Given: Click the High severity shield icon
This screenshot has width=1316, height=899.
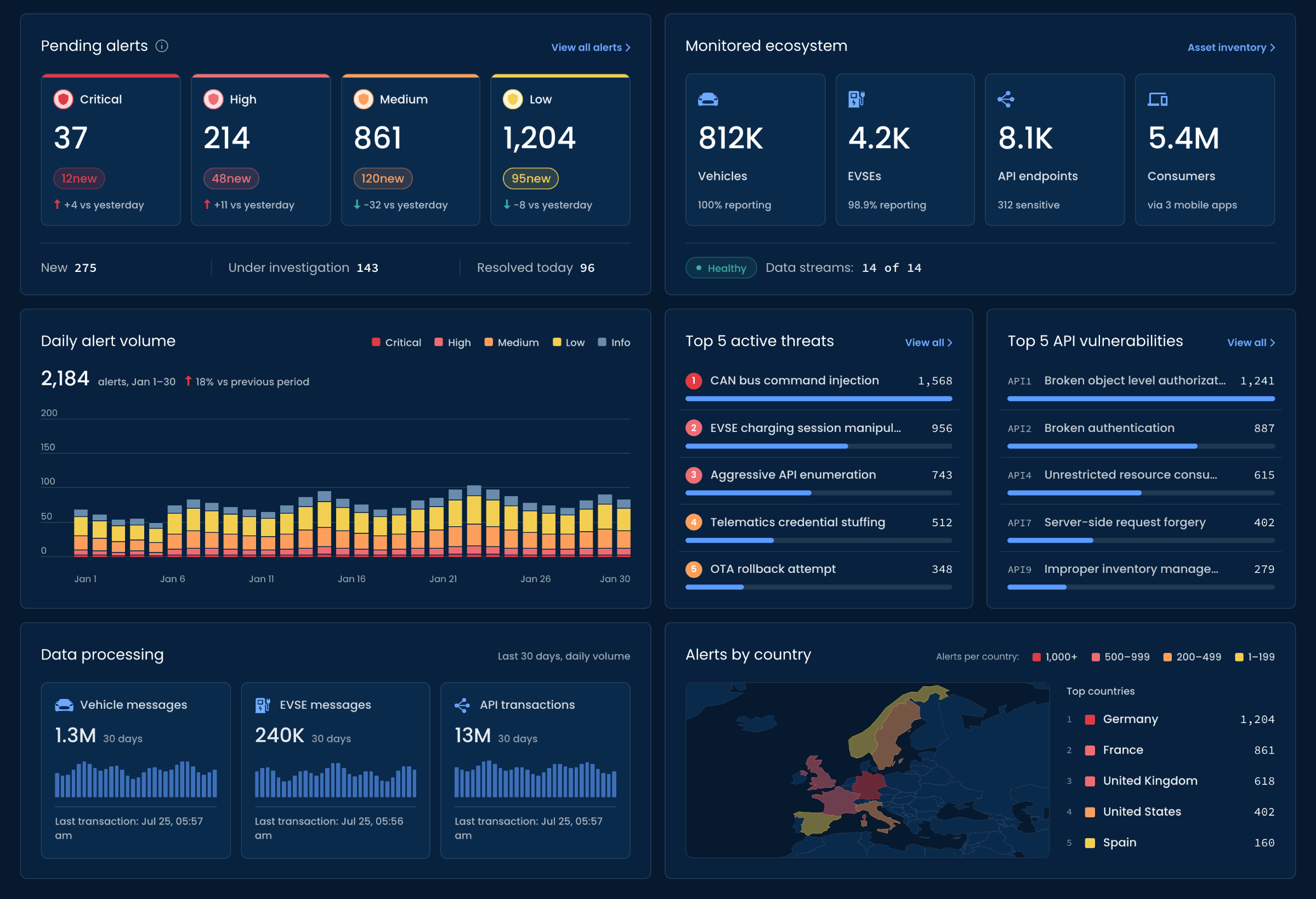Looking at the screenshot, I should [213, 99].
